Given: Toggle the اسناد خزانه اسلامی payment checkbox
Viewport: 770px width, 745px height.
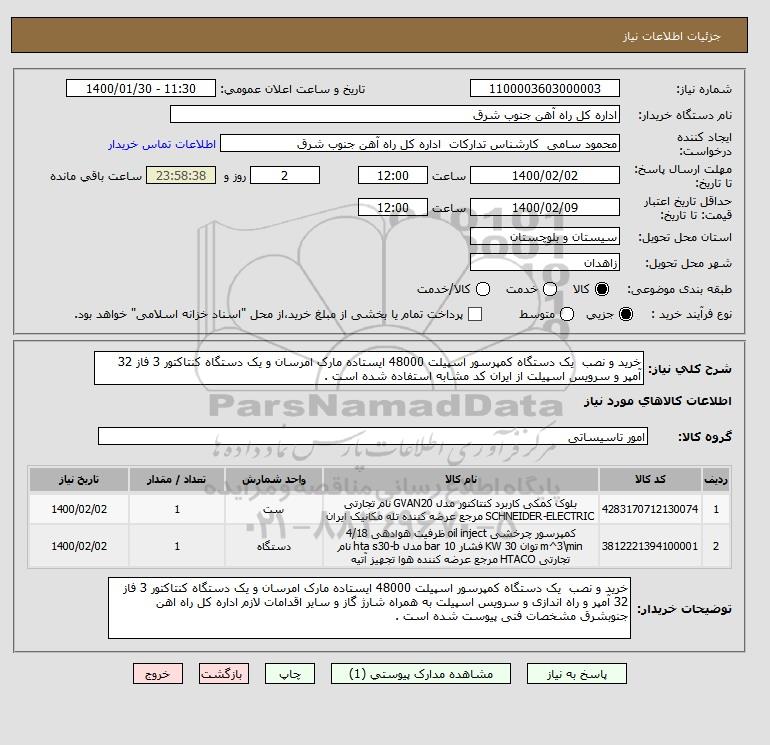Looking at the screenshot, I should pyautogui.click(x=475, y=314).
